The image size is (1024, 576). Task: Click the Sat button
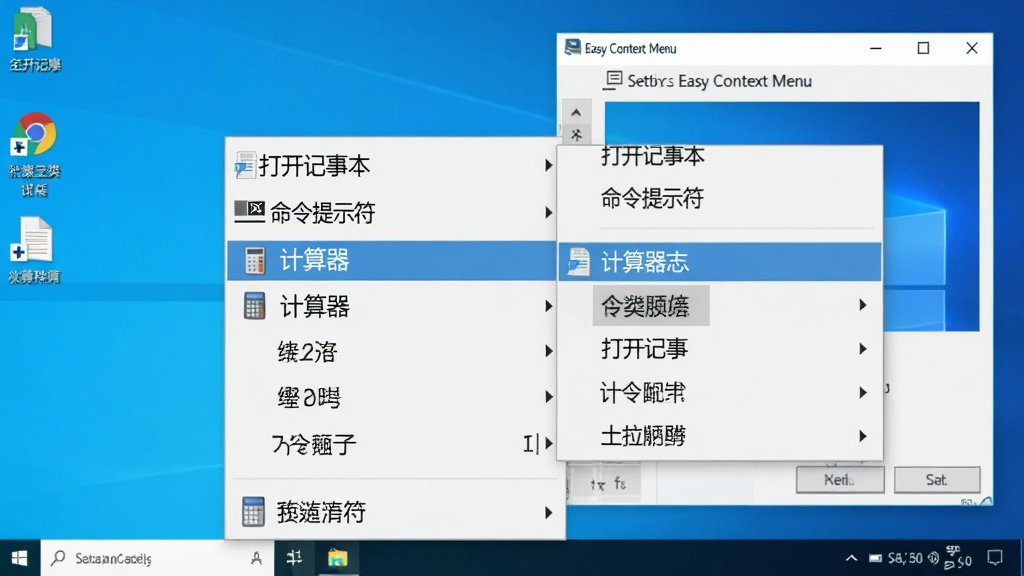click(937, 480)
